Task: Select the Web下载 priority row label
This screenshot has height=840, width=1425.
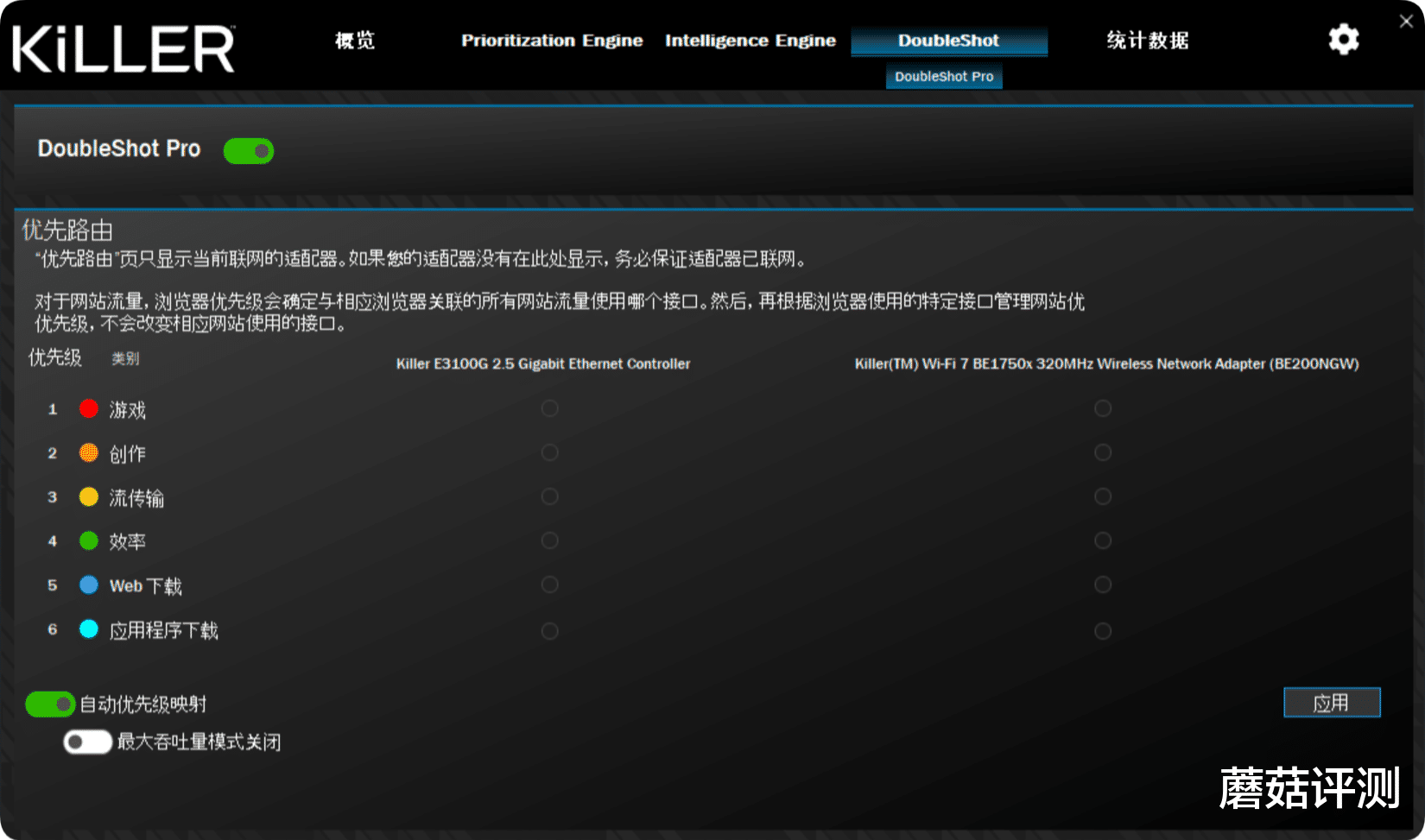Action: (146, 586)
